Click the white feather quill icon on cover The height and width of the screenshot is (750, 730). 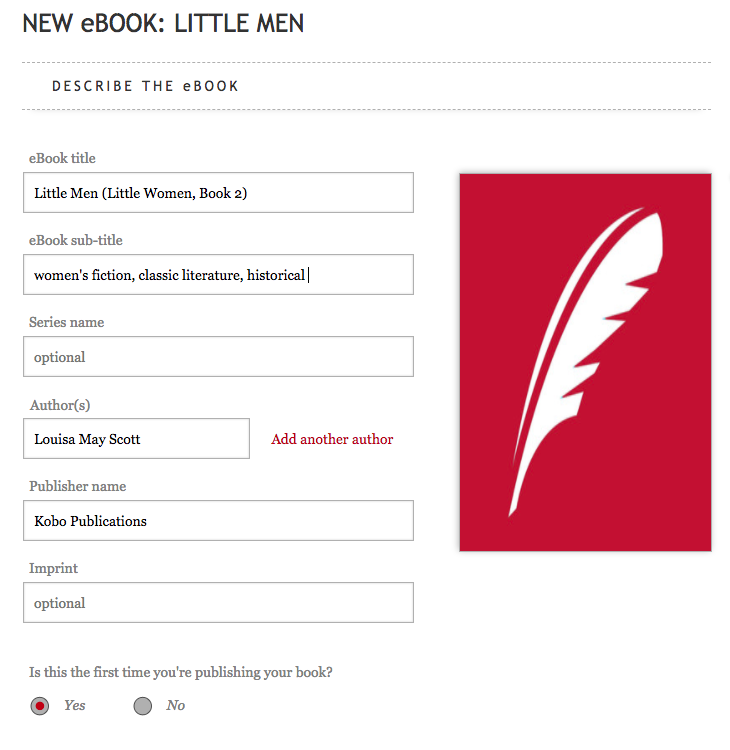pyautogui.click(x=586, y=362)
